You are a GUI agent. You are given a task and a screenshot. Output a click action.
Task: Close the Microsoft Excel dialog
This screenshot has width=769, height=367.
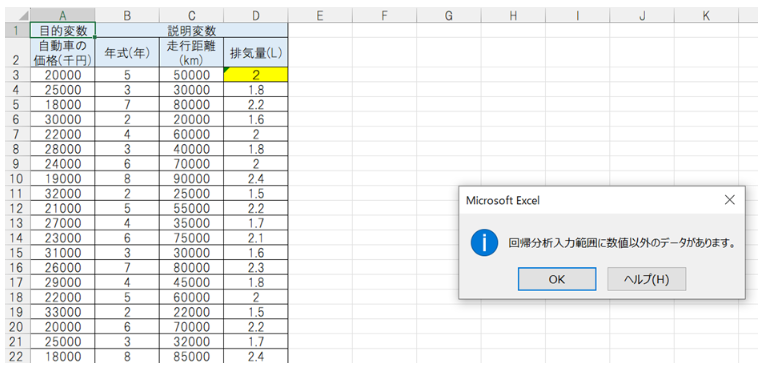click(730, 200)
